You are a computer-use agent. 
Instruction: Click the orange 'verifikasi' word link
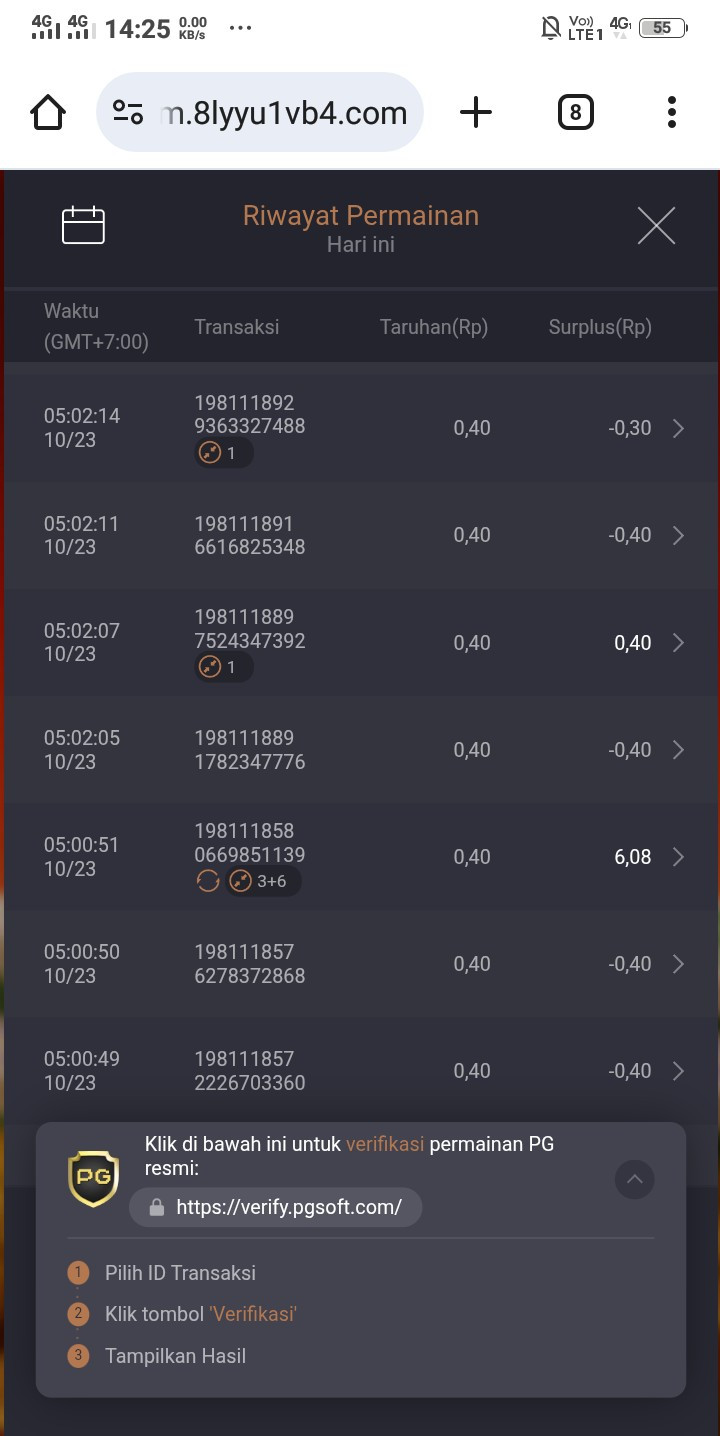(x=385, y=1144)
